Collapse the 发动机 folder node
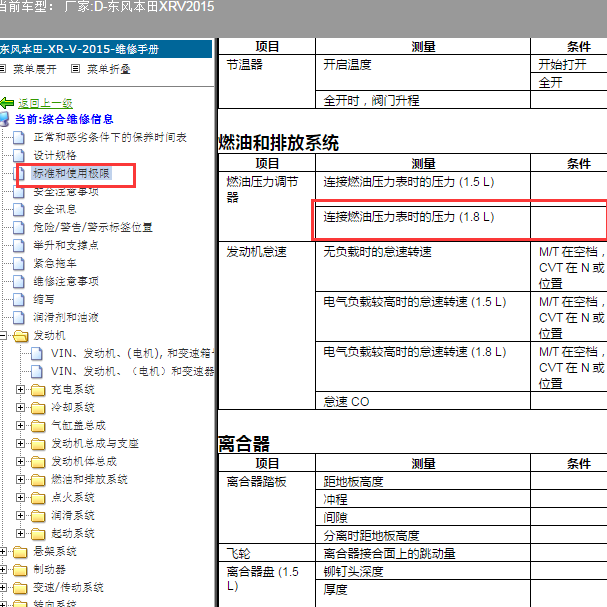607x607 pixels. point(3,336)
